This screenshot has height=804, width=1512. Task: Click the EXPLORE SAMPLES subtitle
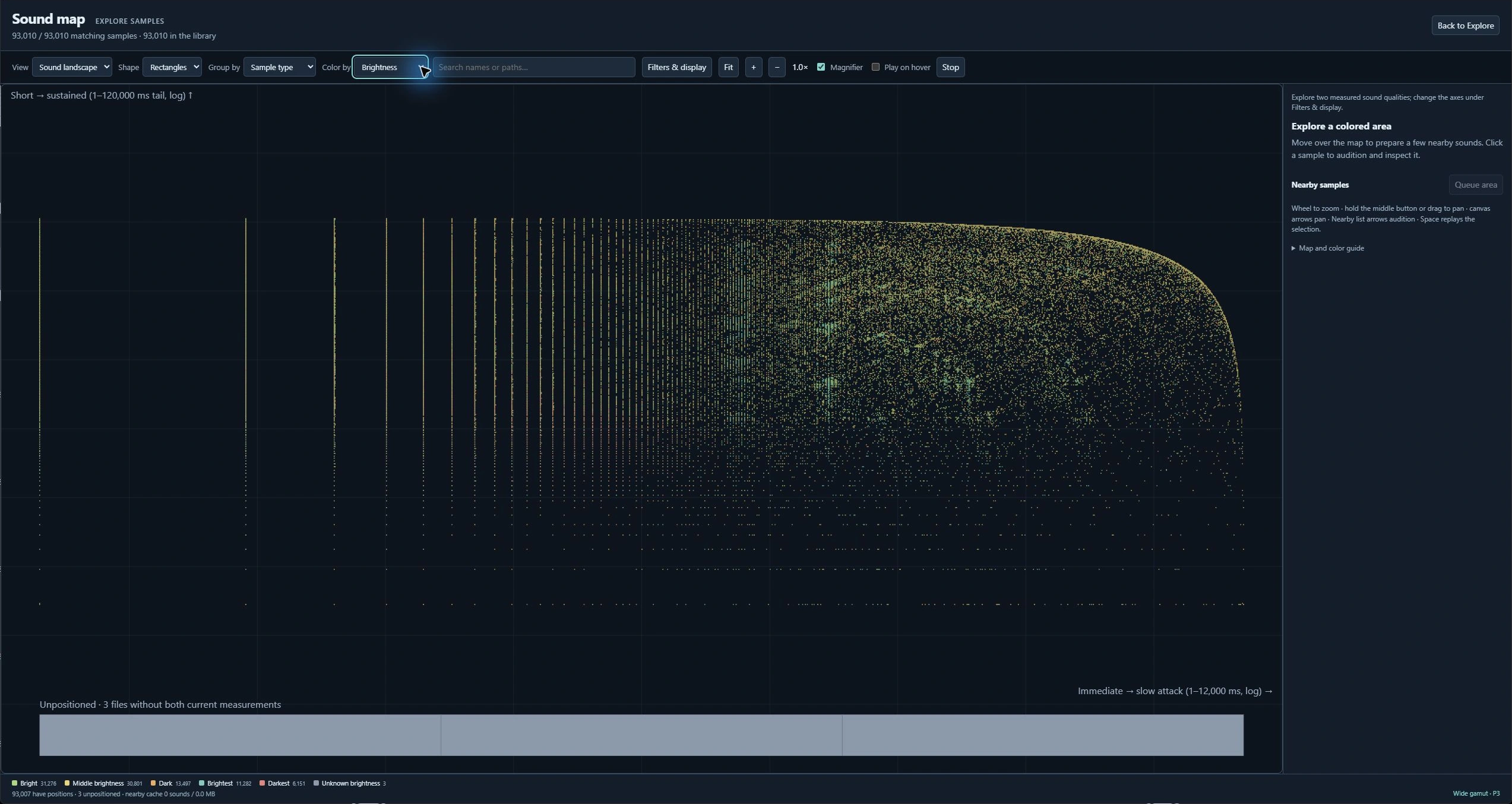(129, 21)
